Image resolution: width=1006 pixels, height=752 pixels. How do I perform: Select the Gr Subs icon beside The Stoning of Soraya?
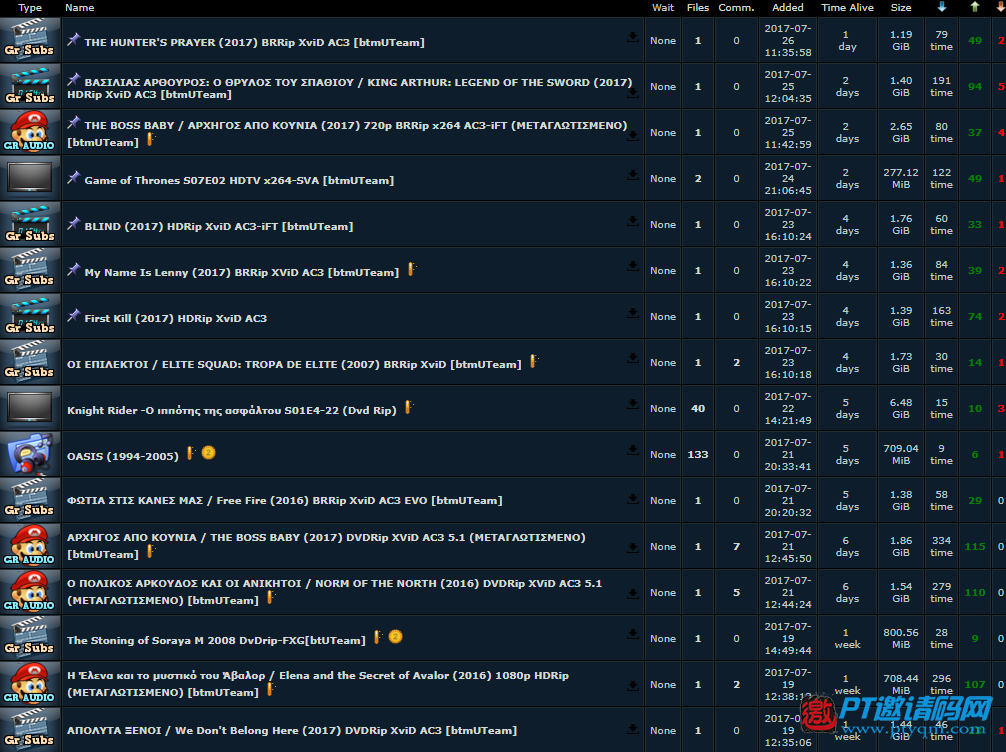click(30, 638)
